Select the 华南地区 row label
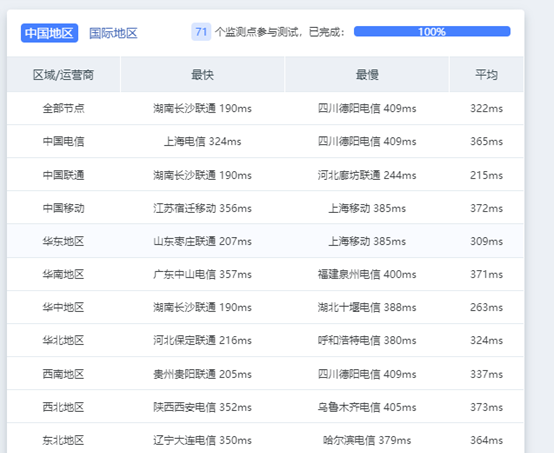This screenshot has height=453, width=554. pyautogui.click(x=64, y=274)
